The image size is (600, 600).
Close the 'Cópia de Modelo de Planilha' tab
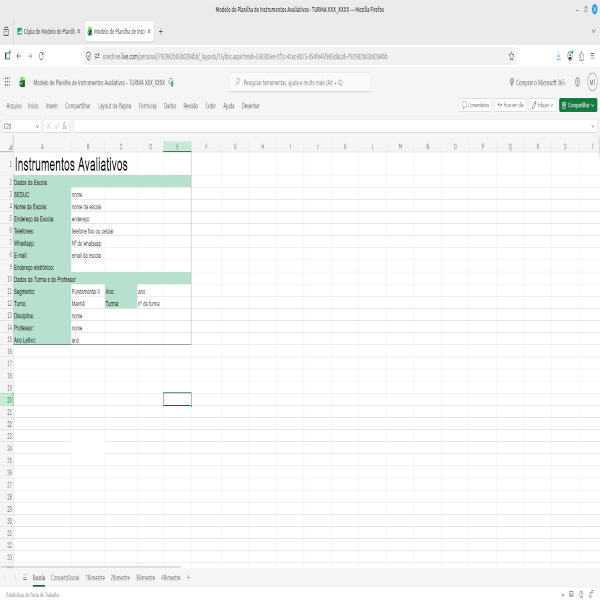point(78,31)
